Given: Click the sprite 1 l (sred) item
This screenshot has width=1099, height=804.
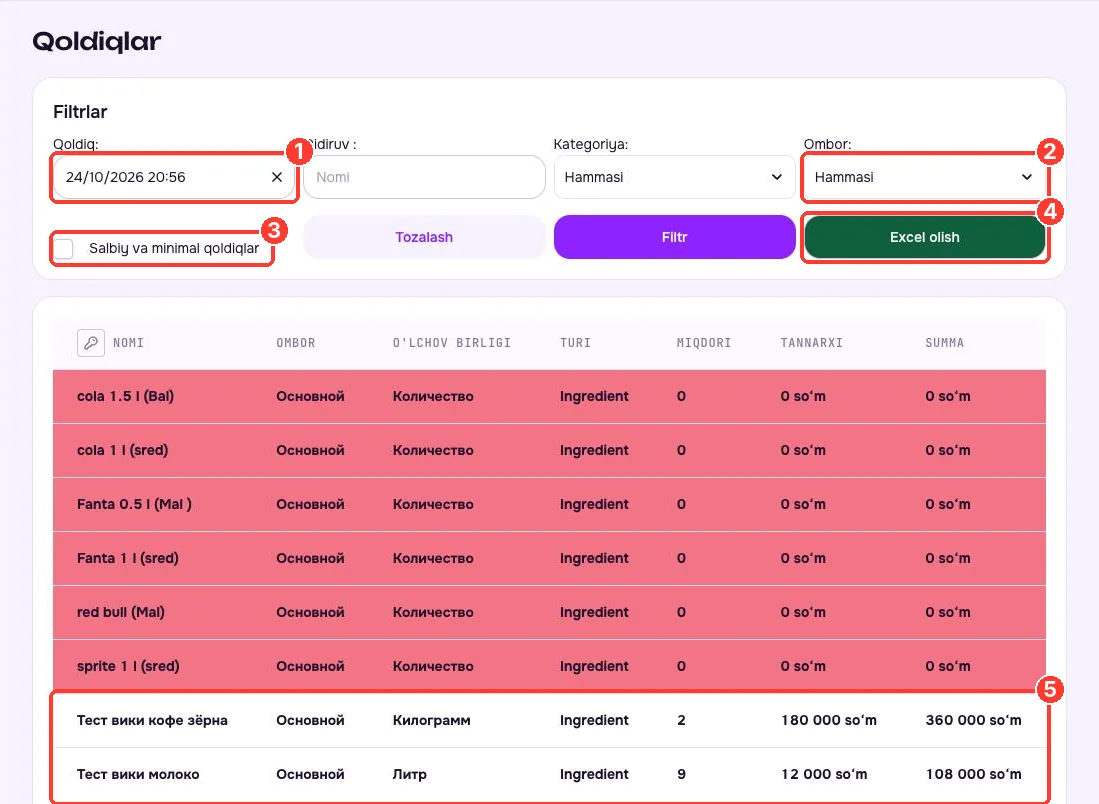Looking at the screenshot, I should [128, 666].
